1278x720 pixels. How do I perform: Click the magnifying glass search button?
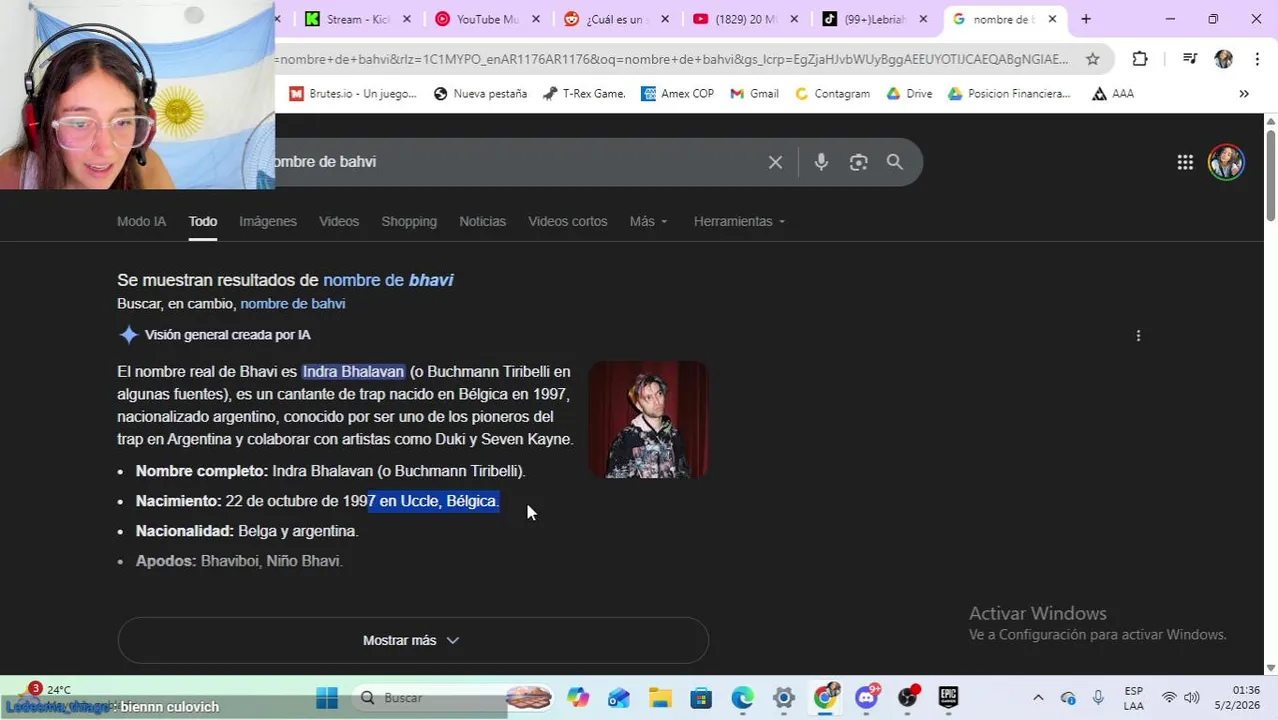point(895,162)
